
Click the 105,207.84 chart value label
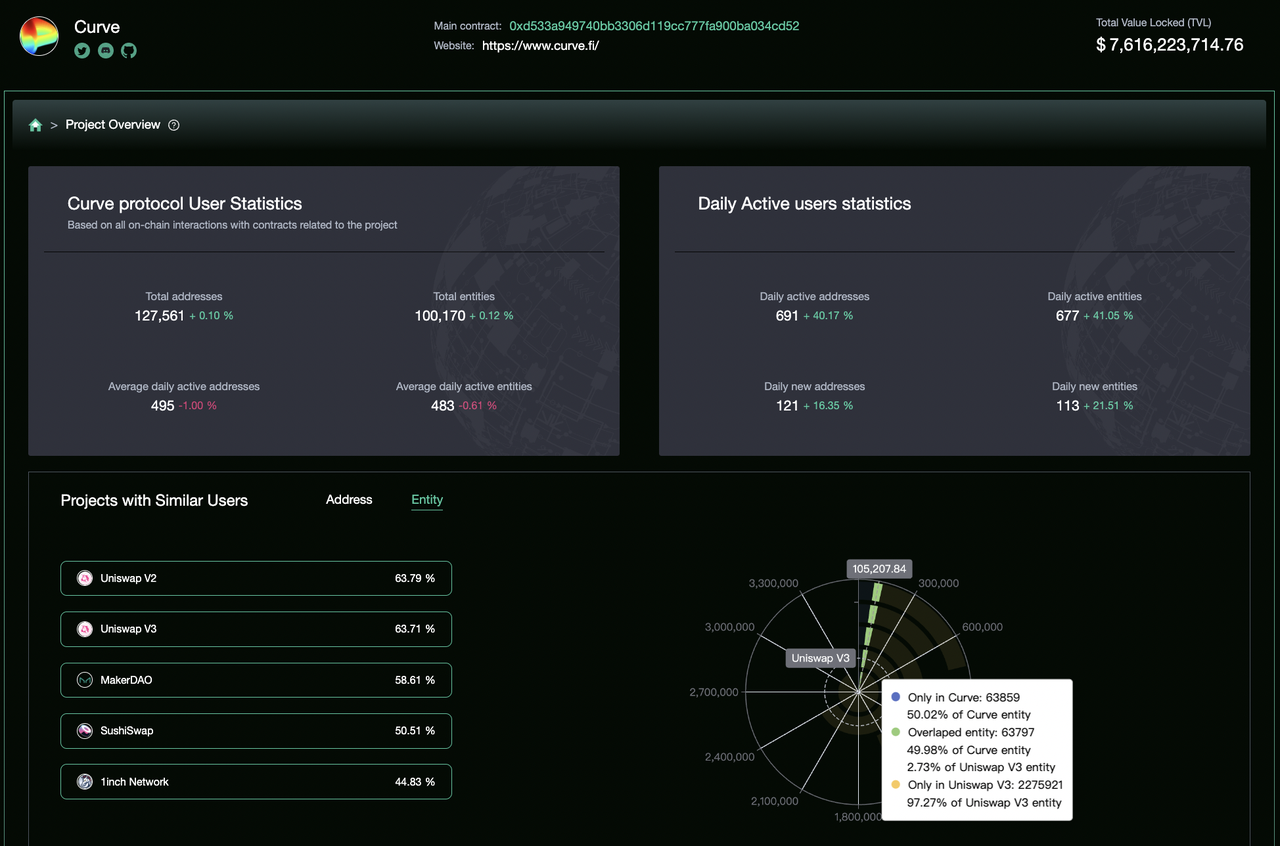pyautogui.click(x=879, y=569)
